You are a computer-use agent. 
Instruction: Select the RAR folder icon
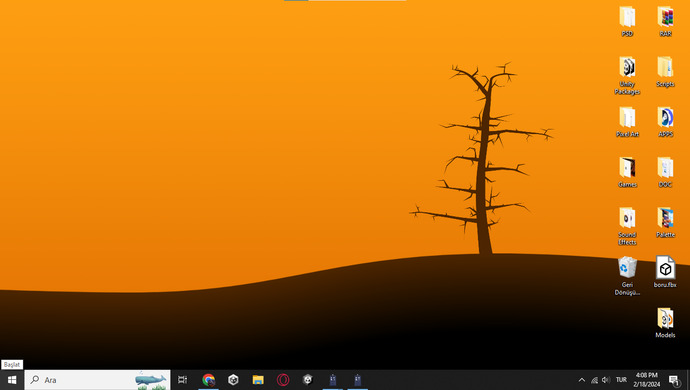[x=665, y=22]
